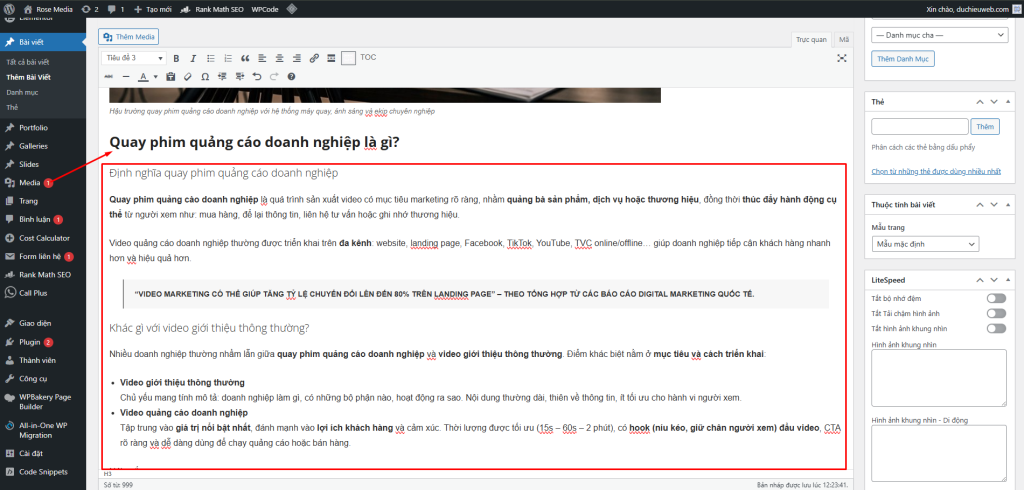
Task: Clear formatting with the eraser icon
Action: 188,76
